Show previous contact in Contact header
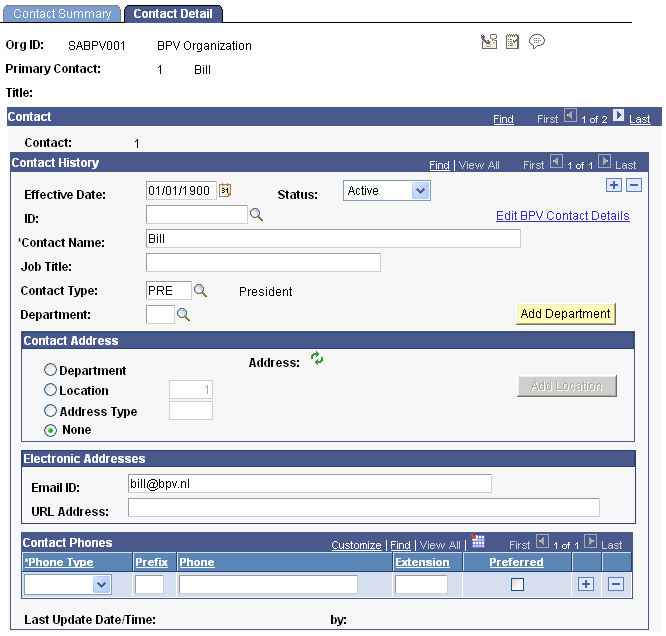Screen dimensions: 666x636 pyautogui.click(x=570, y=116)
